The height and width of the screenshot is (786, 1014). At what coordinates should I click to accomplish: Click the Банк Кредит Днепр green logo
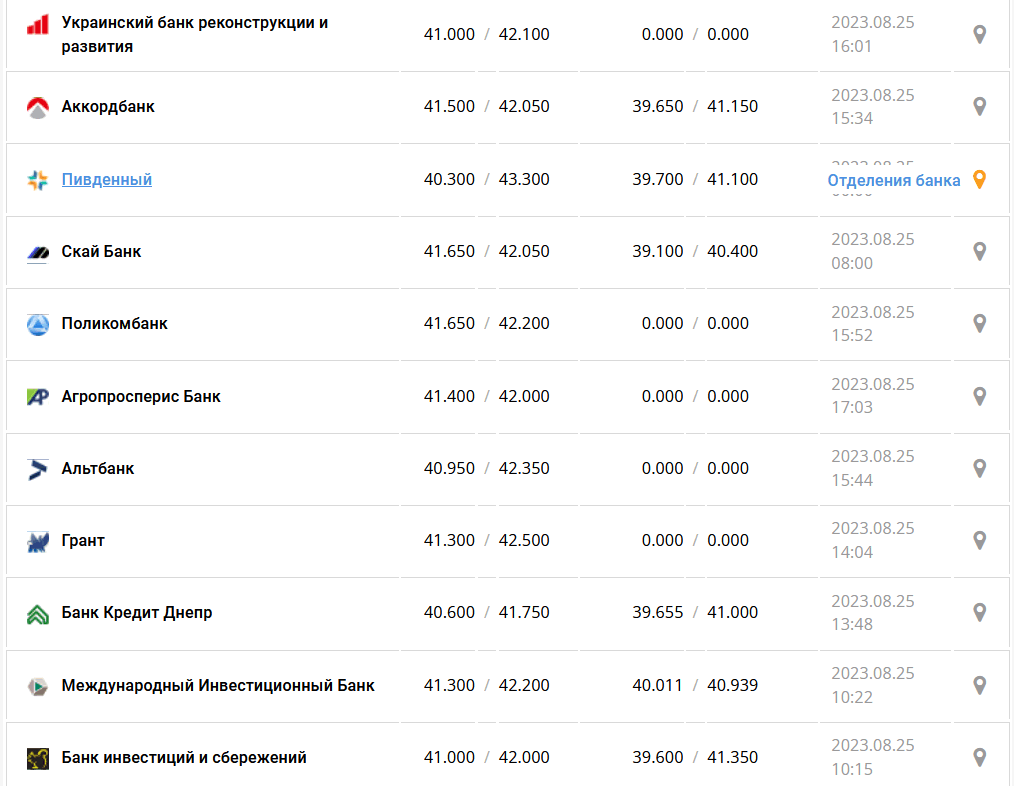(38, 613)
